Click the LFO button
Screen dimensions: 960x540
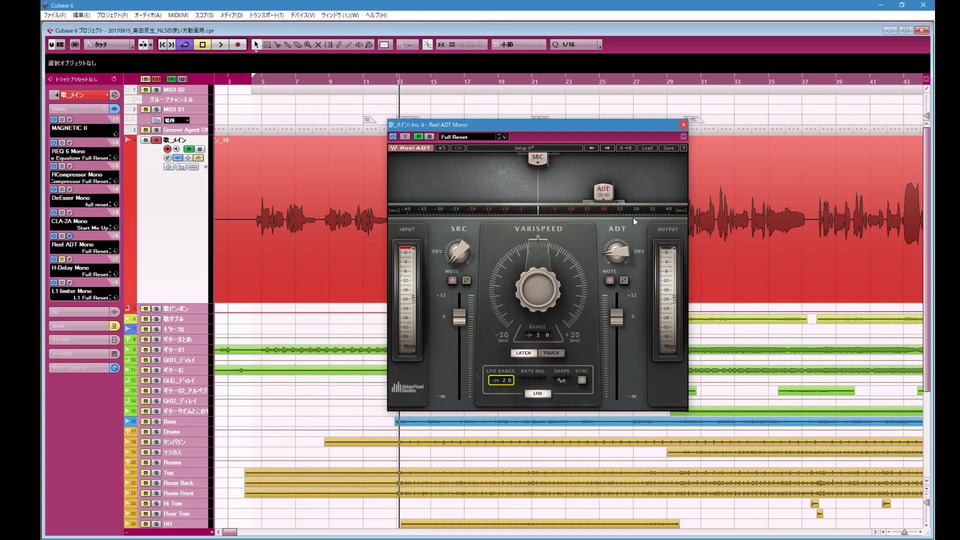(x=538, y=394)
